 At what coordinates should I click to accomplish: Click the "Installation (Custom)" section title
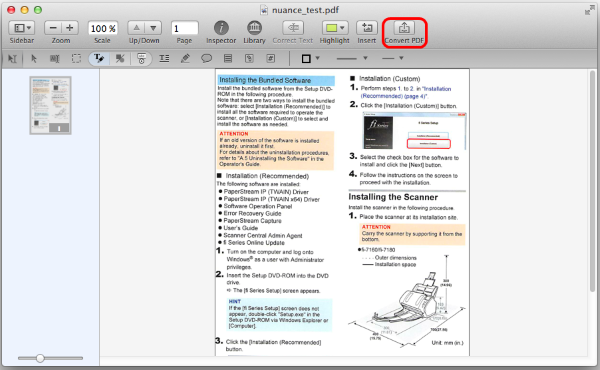[390, 78]
